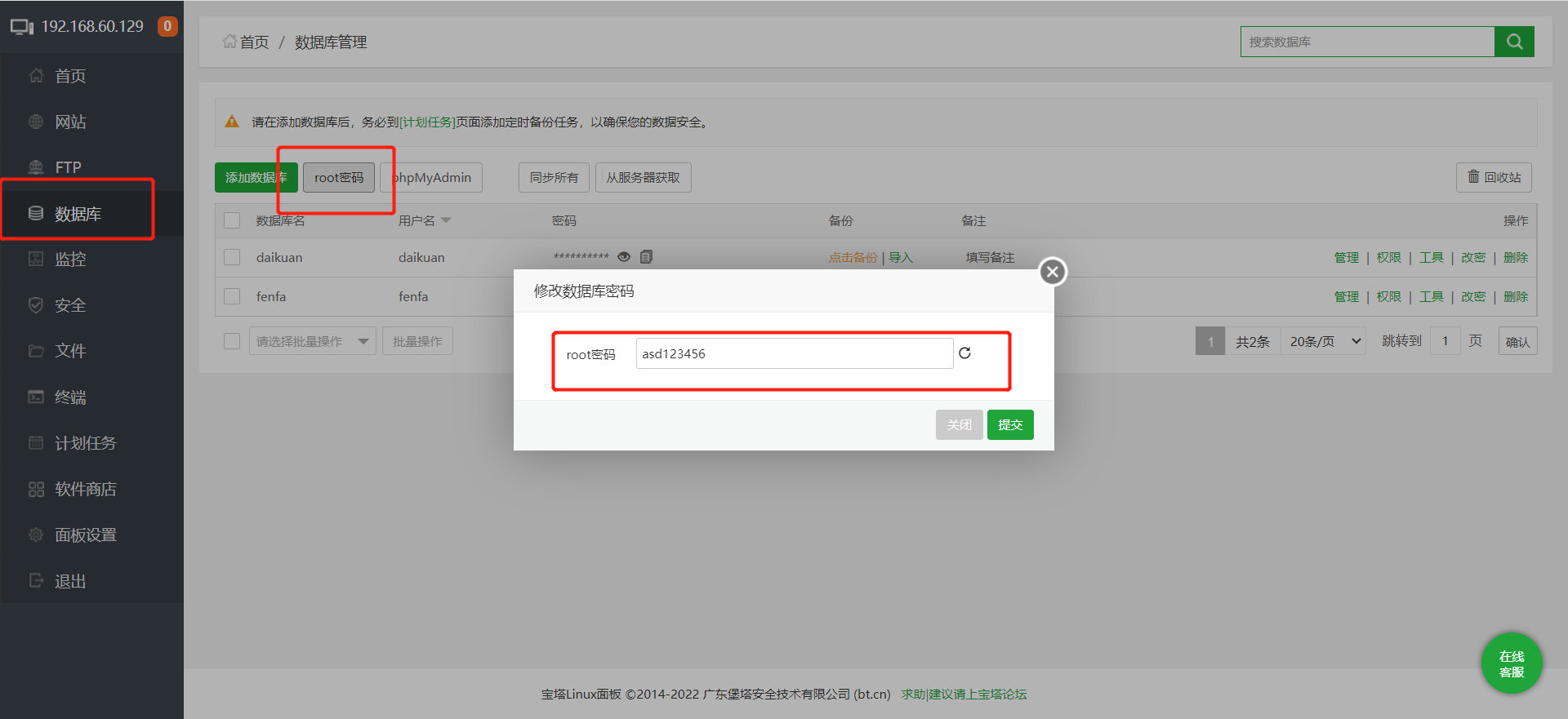Click the exit icon for 退出
The image size is (1568, 719).
coord(36,580)
